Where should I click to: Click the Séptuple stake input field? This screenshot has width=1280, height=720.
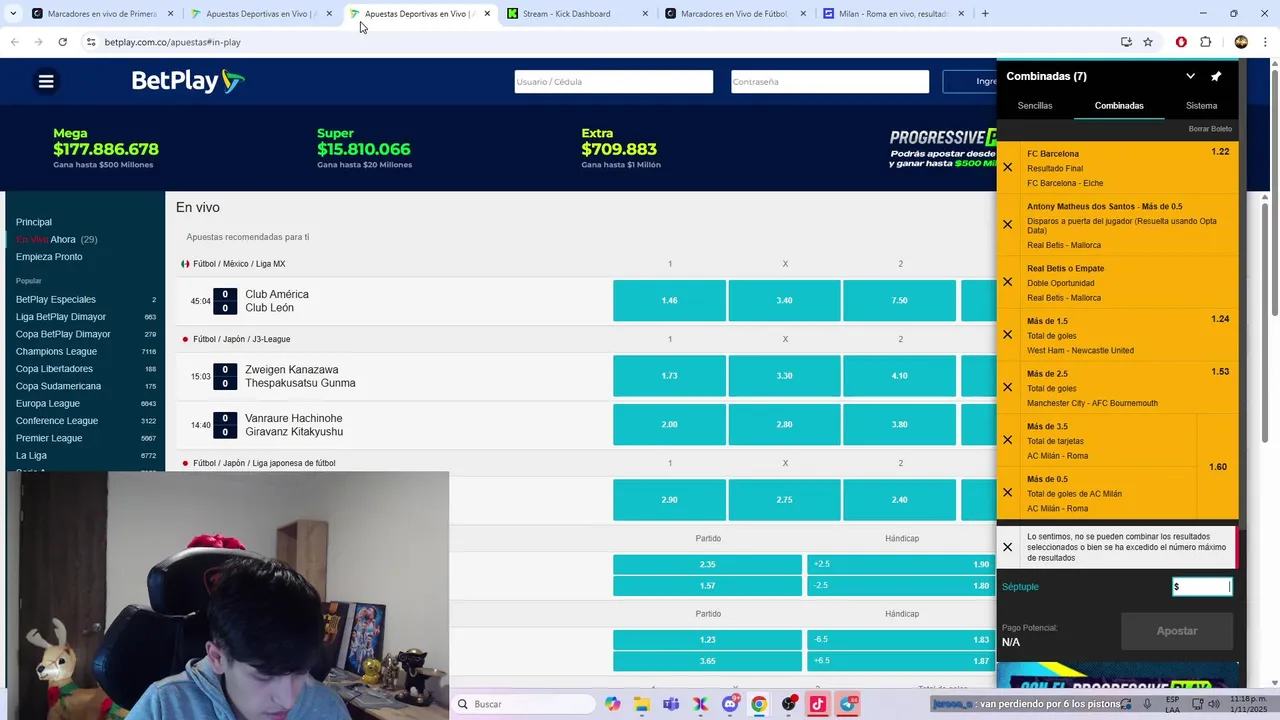(1202, 587)
